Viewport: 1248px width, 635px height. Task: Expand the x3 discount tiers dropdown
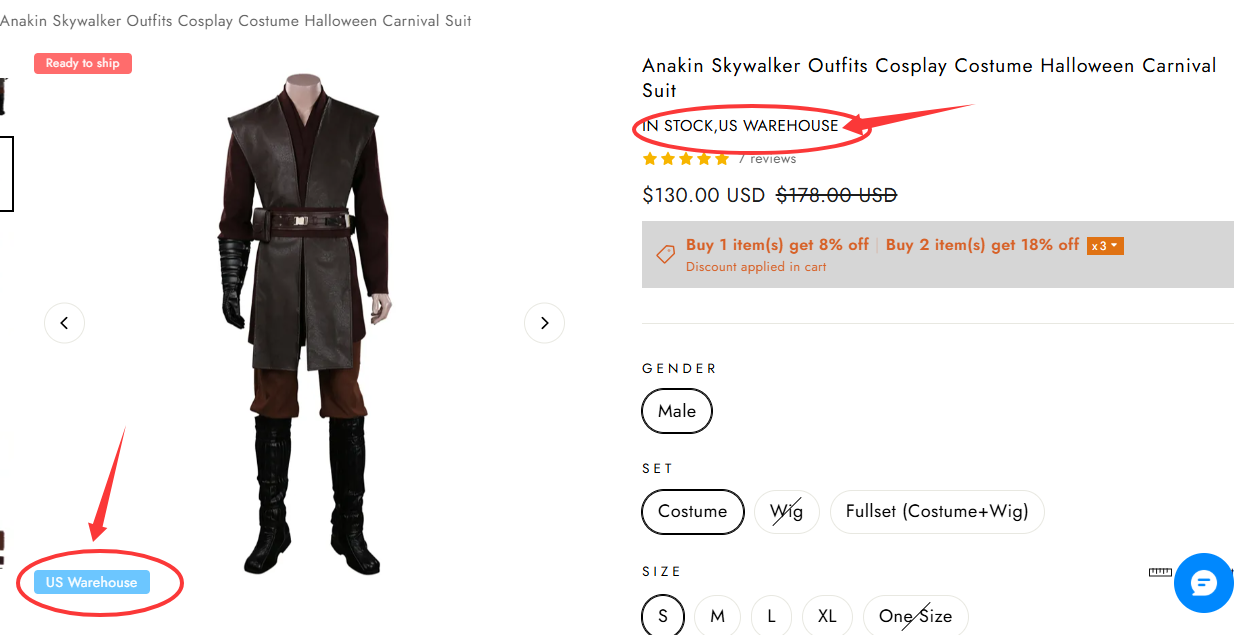click(1105, 246)
